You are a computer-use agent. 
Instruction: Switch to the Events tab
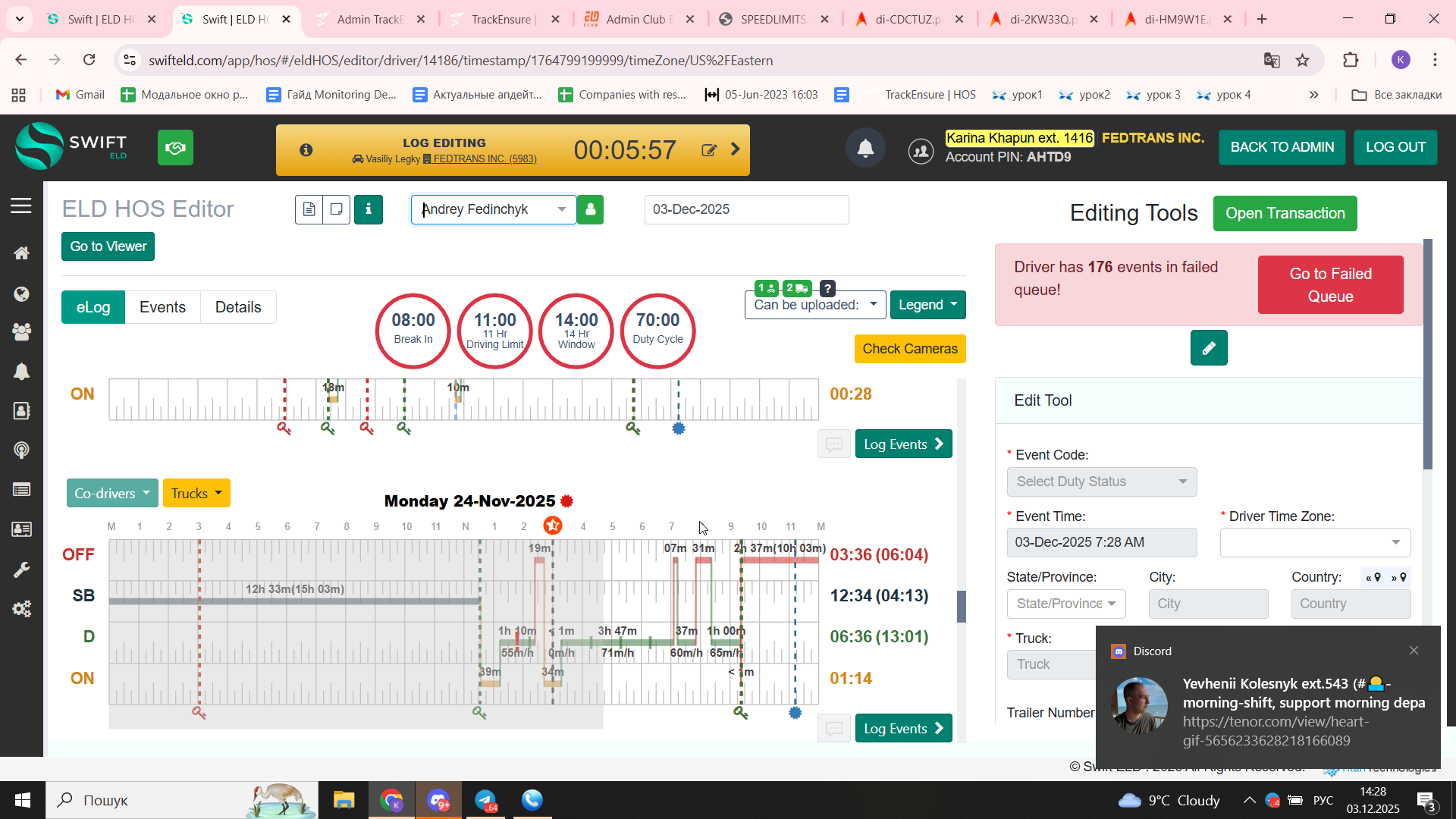[x=162, y=307]
